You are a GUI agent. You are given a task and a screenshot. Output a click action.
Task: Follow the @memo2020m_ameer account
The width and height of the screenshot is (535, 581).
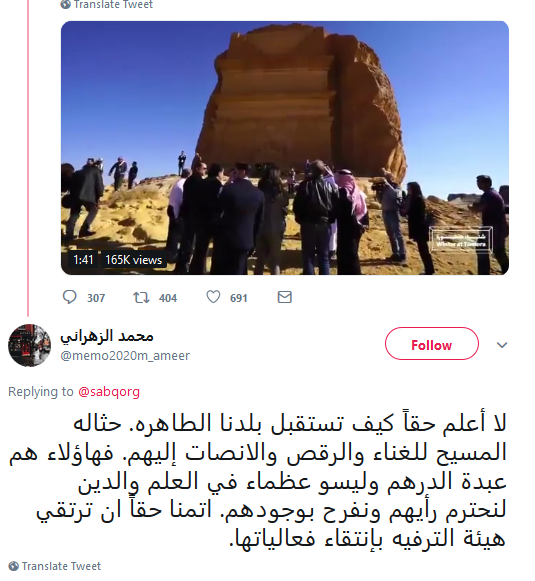click(432, 344)
